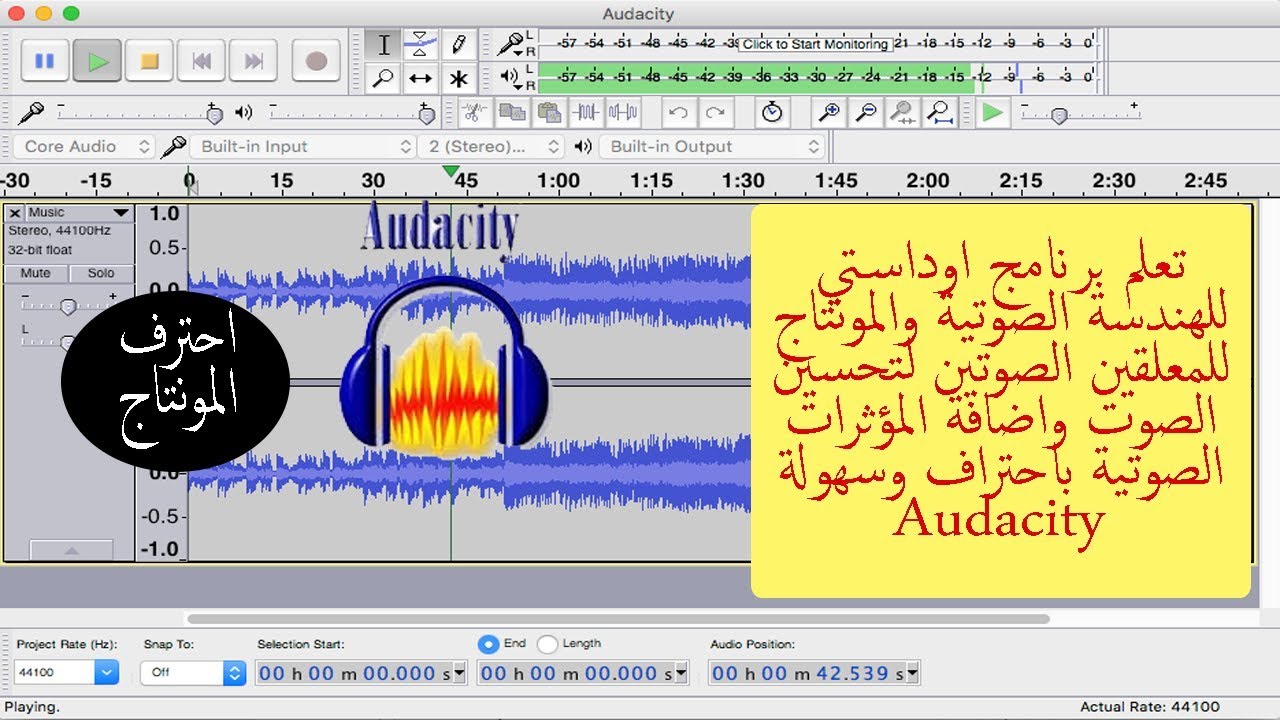Viewport: 1280px width, 720px height.
Task: Undo the last action
Action: [x=679, y=112]
